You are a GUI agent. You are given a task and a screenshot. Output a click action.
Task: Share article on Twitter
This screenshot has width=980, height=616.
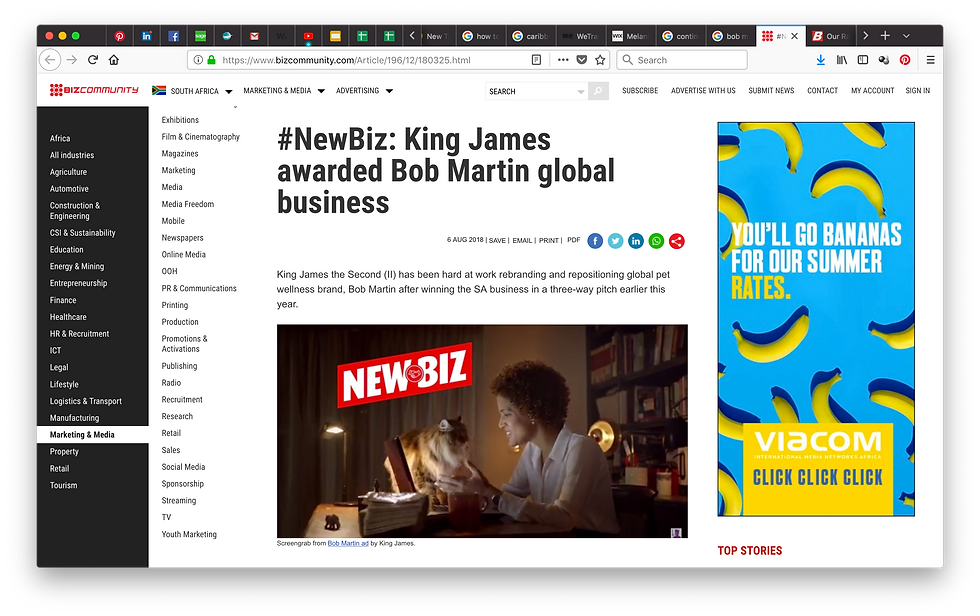616,241
